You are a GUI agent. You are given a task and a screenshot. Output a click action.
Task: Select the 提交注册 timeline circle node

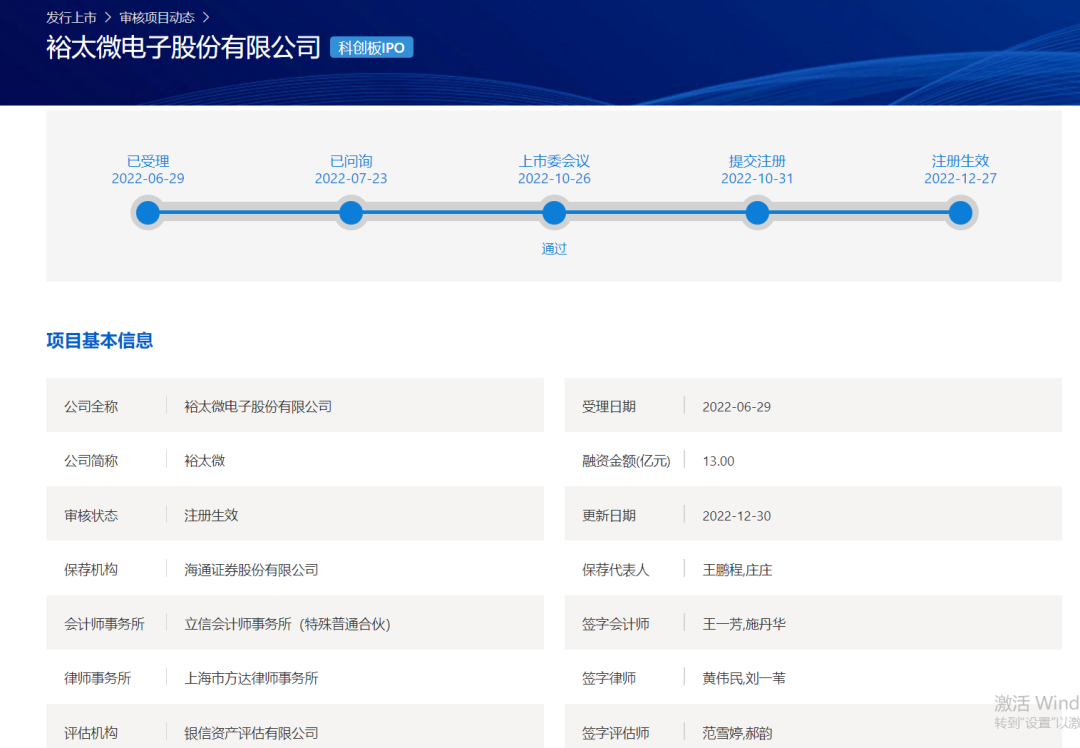pos(757,213)
